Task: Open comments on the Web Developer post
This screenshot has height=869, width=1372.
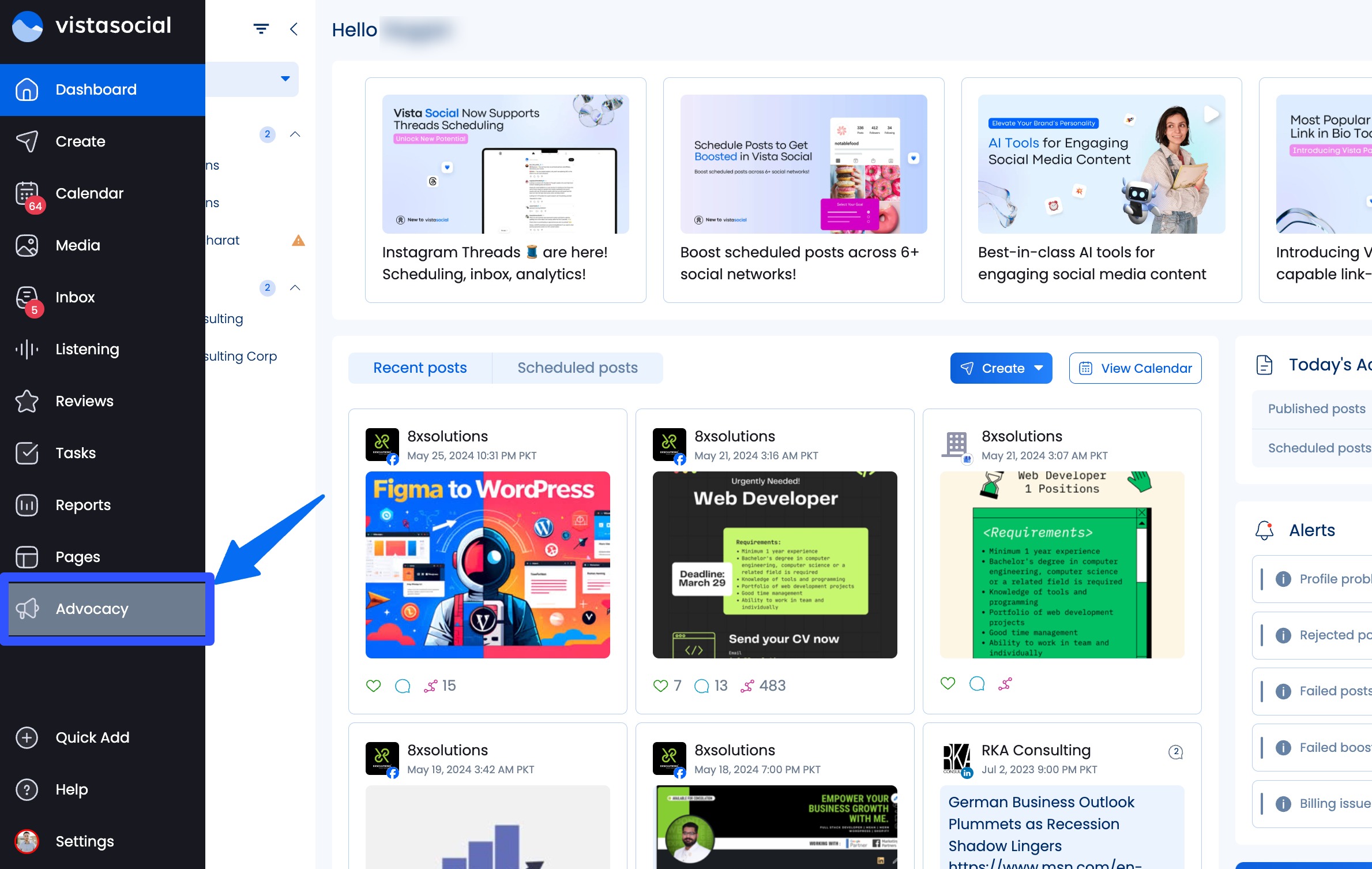Action: pos(702,685)
